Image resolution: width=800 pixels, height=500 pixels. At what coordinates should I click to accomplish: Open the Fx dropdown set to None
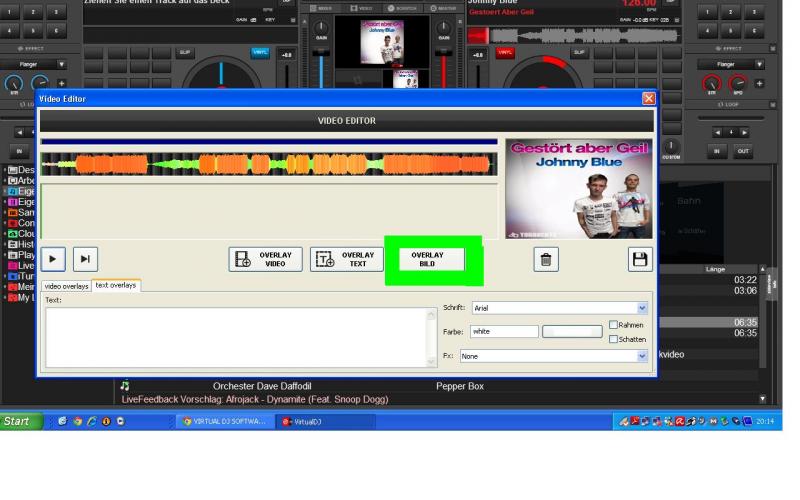click(x=554, y=356)
